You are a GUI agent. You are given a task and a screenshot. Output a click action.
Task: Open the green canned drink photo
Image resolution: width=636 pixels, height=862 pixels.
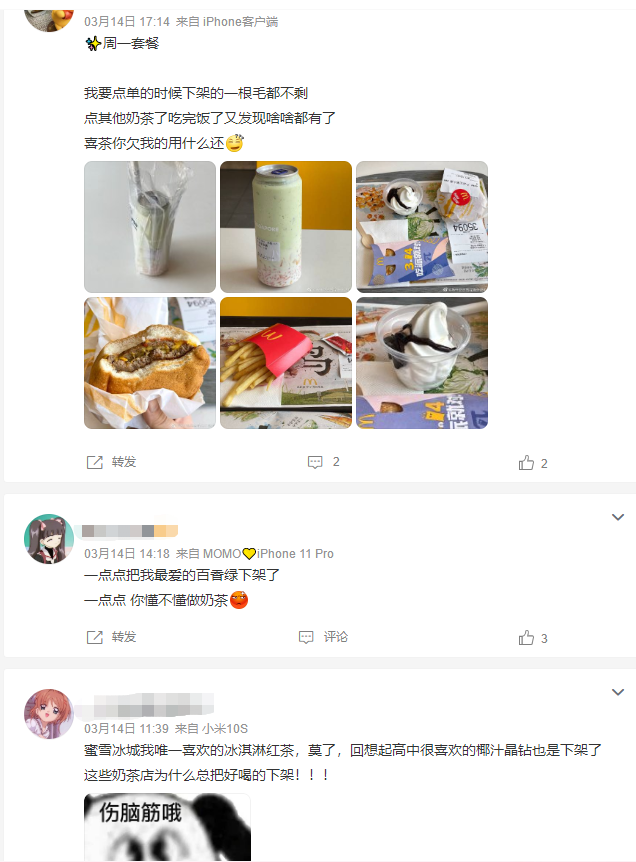(x=286, y=226)
